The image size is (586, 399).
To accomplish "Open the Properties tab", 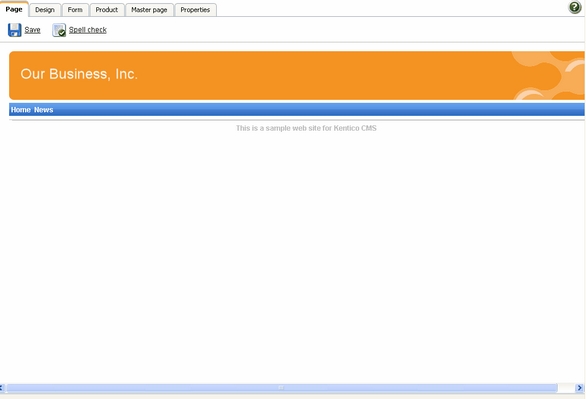I will click(195, 10).
